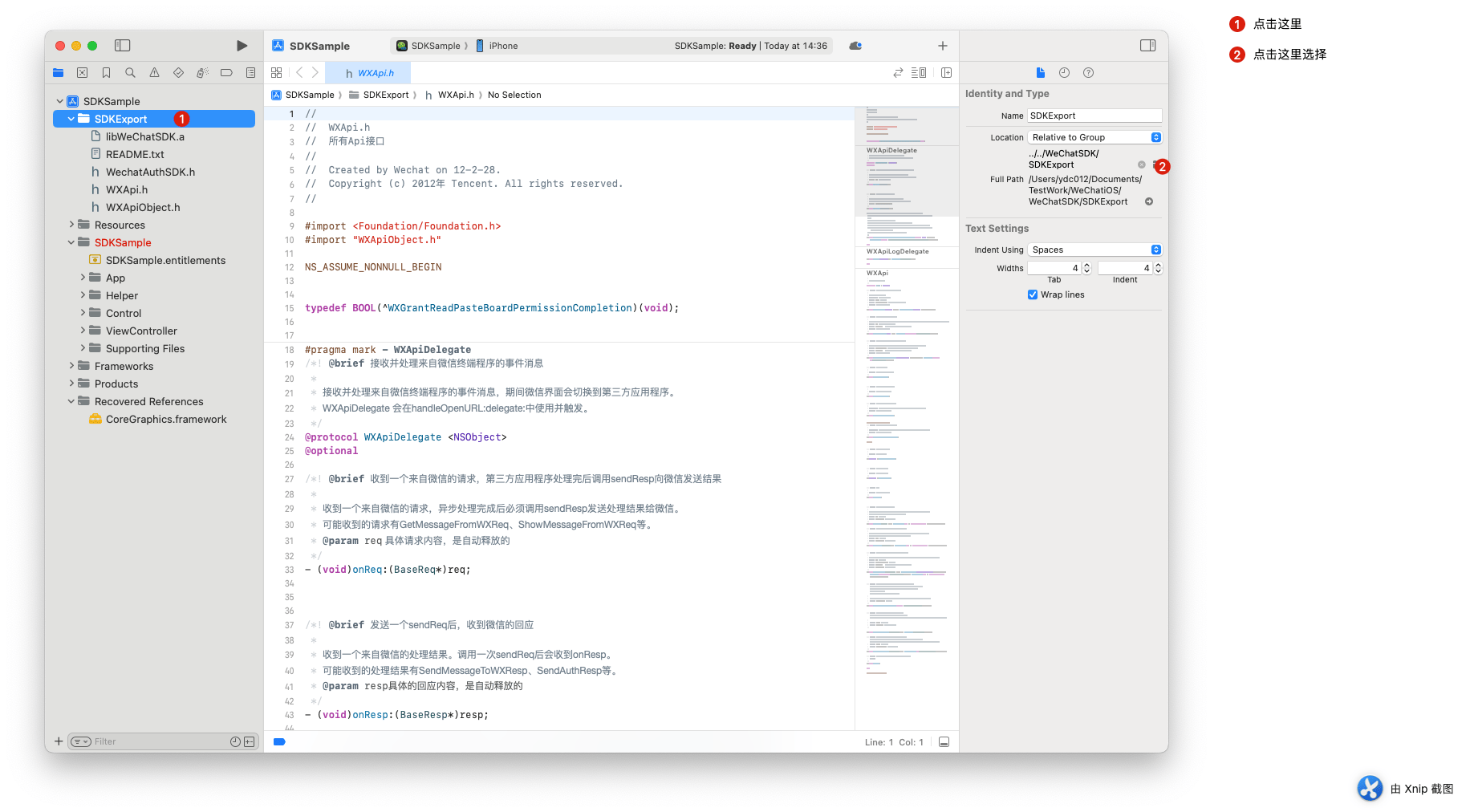Viewport: 1470px width, 812px height.
Task: Show the File inspector
Action: coord(1040,73)
